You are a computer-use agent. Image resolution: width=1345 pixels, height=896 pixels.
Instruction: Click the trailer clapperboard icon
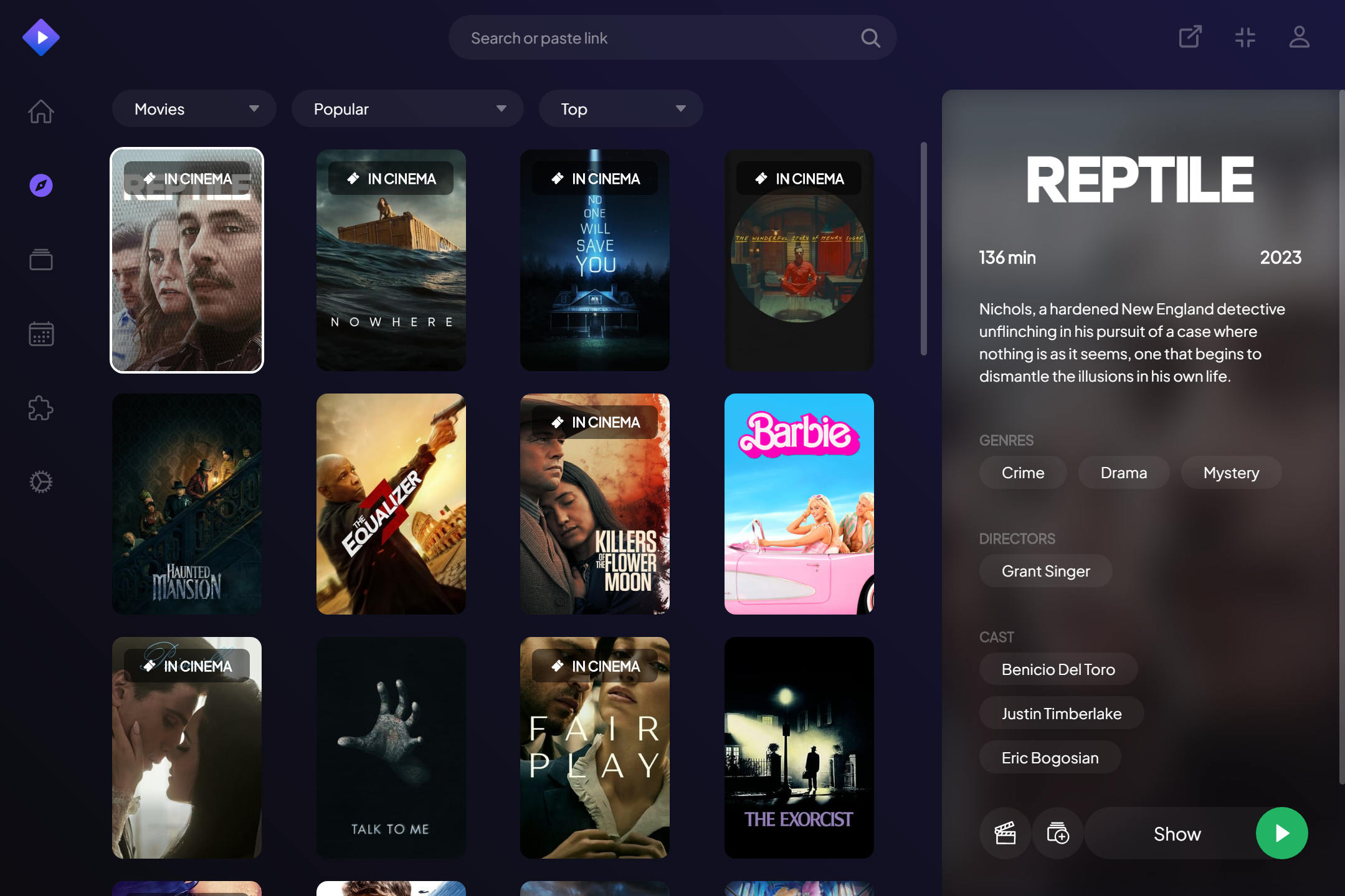pyautogui.click(x=1005, y=833)
